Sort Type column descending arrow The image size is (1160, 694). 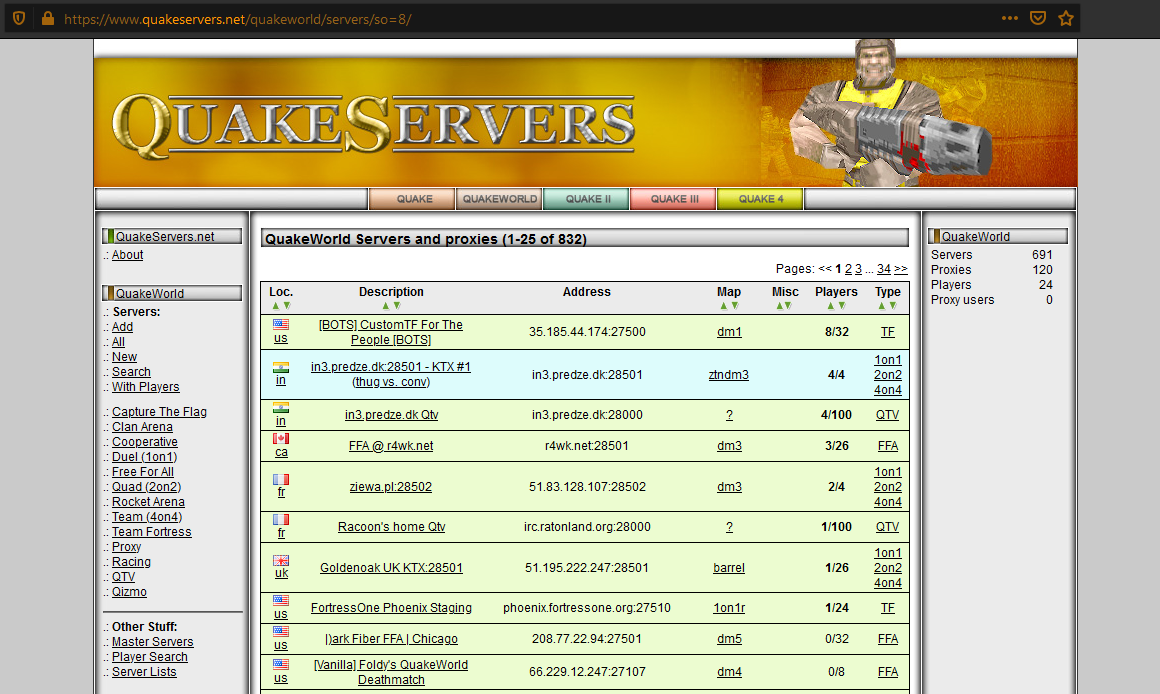[x=893, y=306]
